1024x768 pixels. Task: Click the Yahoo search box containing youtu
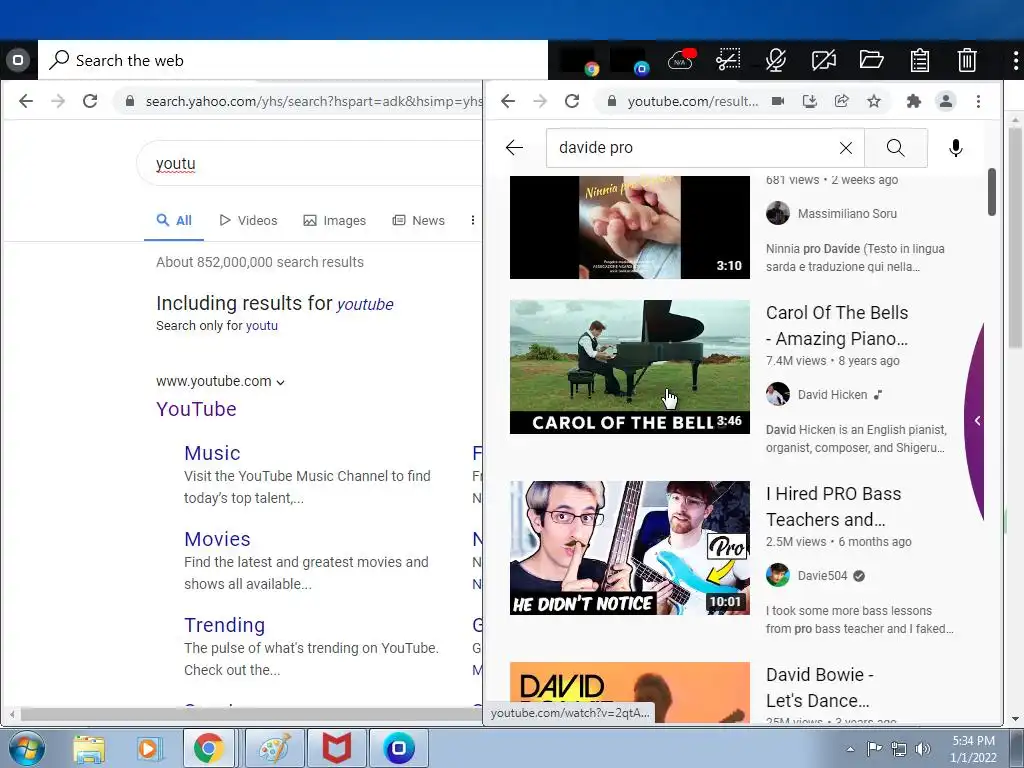(x=310, y=163)
